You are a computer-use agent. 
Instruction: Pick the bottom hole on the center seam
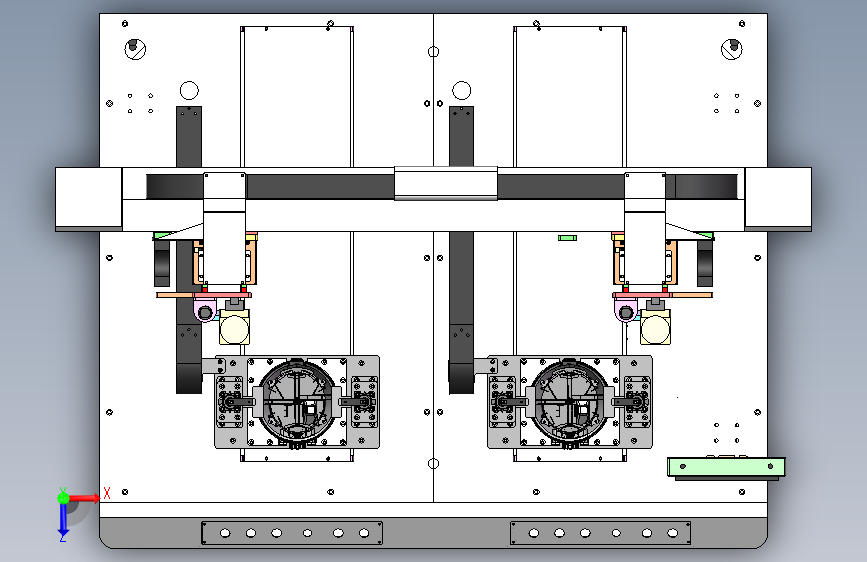(x=434, y=464)
